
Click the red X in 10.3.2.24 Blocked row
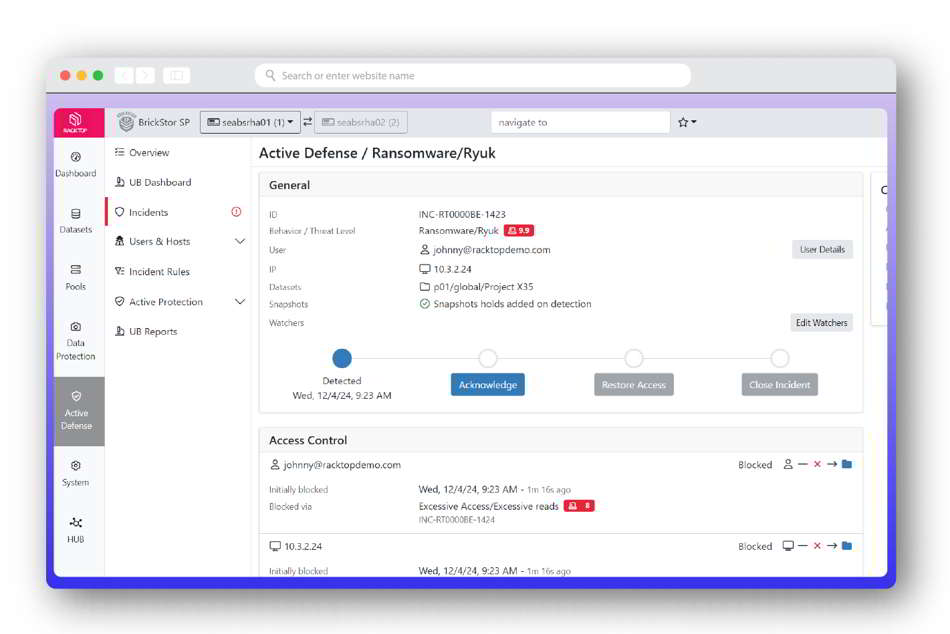pos(817,546)
